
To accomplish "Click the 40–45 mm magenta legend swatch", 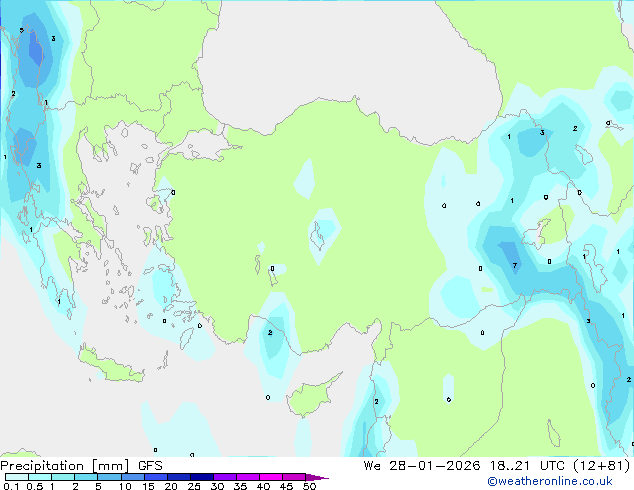I will [x=271, y=477].
